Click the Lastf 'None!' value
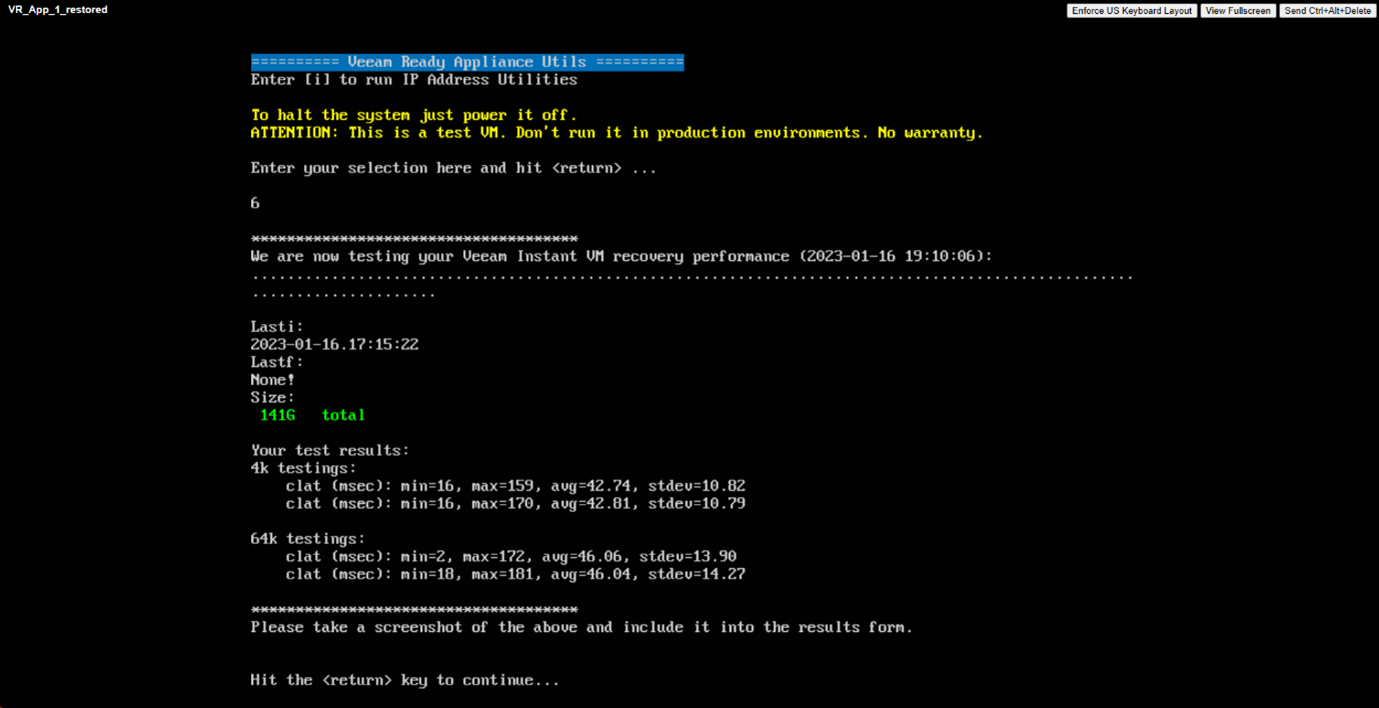The width and height of the screenshot is (1379, 708). point(273,380)
